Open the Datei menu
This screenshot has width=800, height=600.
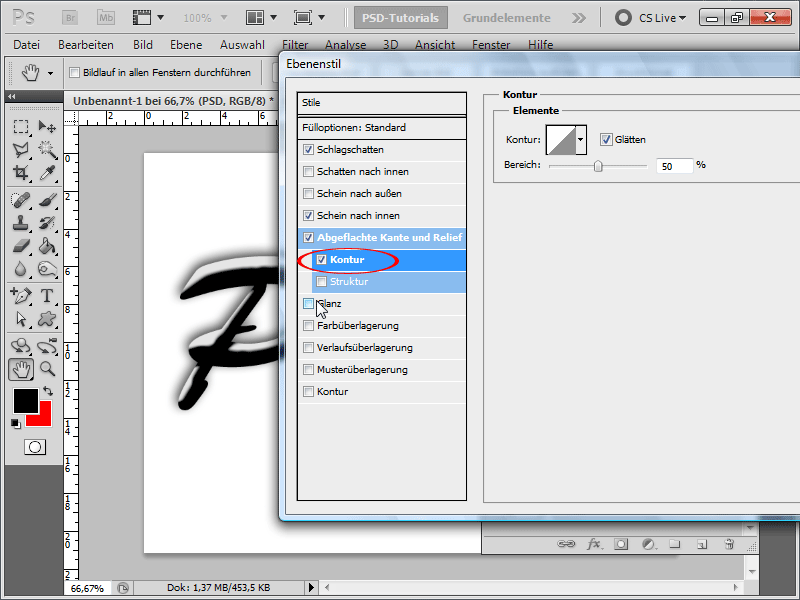coord(27,45)
